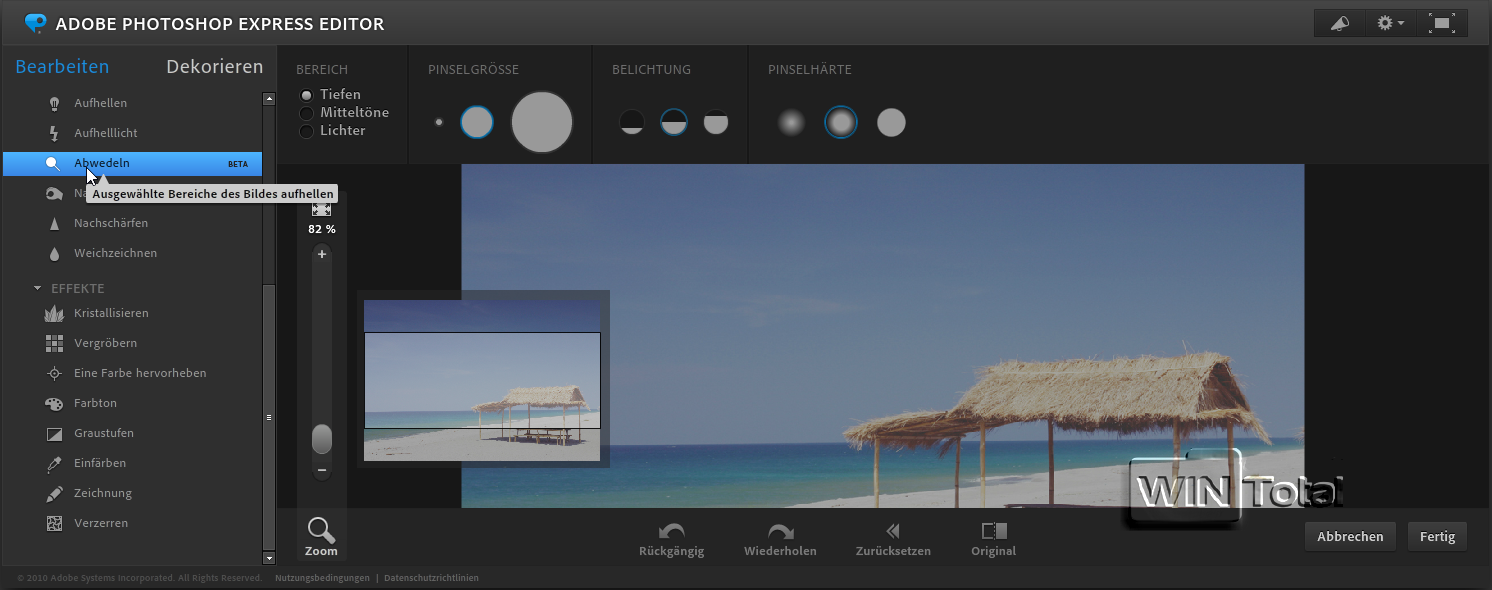This screenshot has width=1492, height=590.
Task: Open the Bearbeiten tab
Action: click(x=62, y=67)
